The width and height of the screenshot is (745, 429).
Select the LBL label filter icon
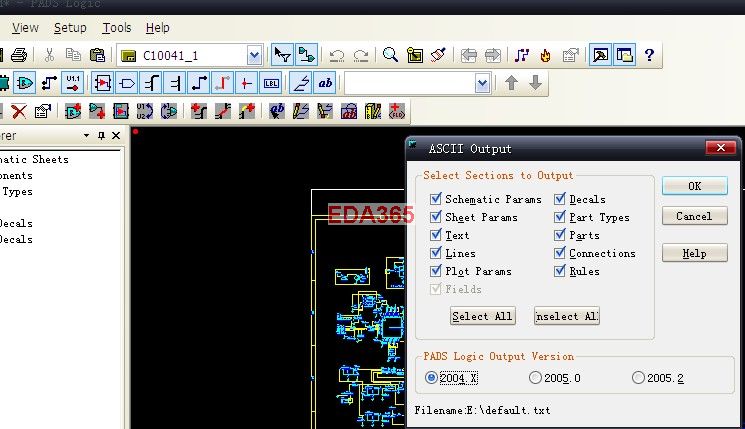pyautogui.click(x=271, y=84)
